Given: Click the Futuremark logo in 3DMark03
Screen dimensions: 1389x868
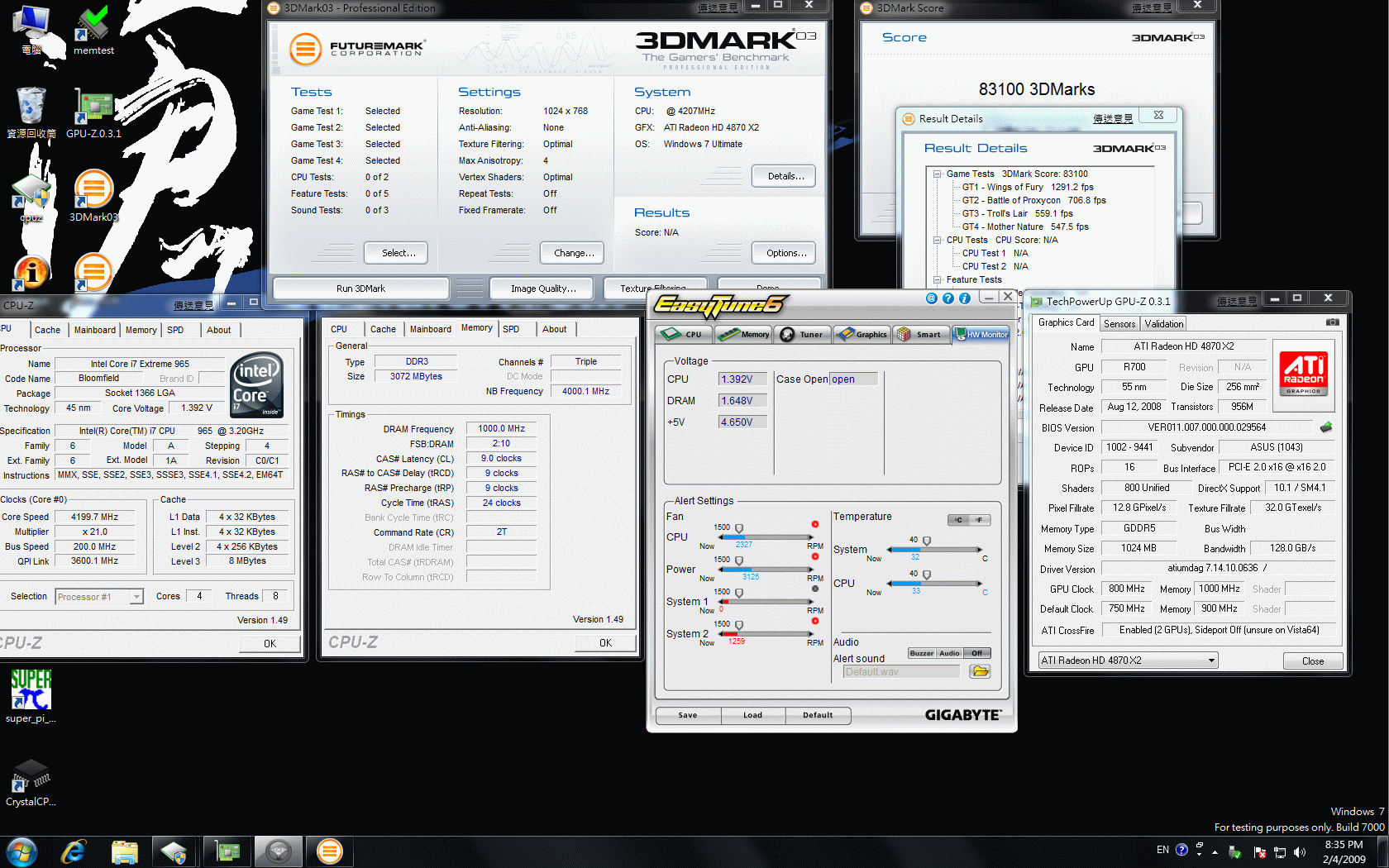Looking at the screenshot, I should tap(357, 49).
